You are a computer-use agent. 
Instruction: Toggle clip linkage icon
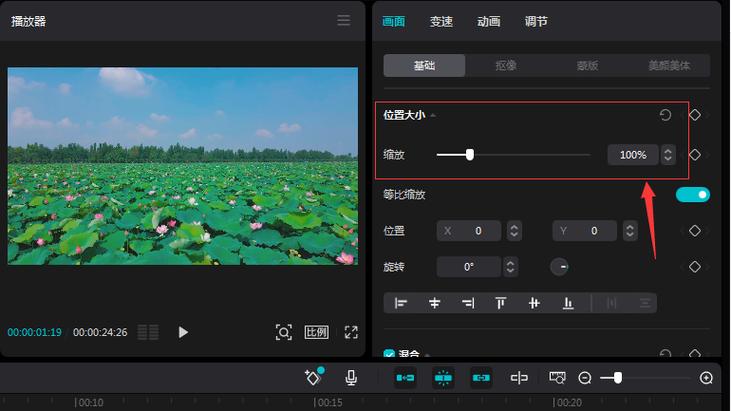(x=481, y=378)
